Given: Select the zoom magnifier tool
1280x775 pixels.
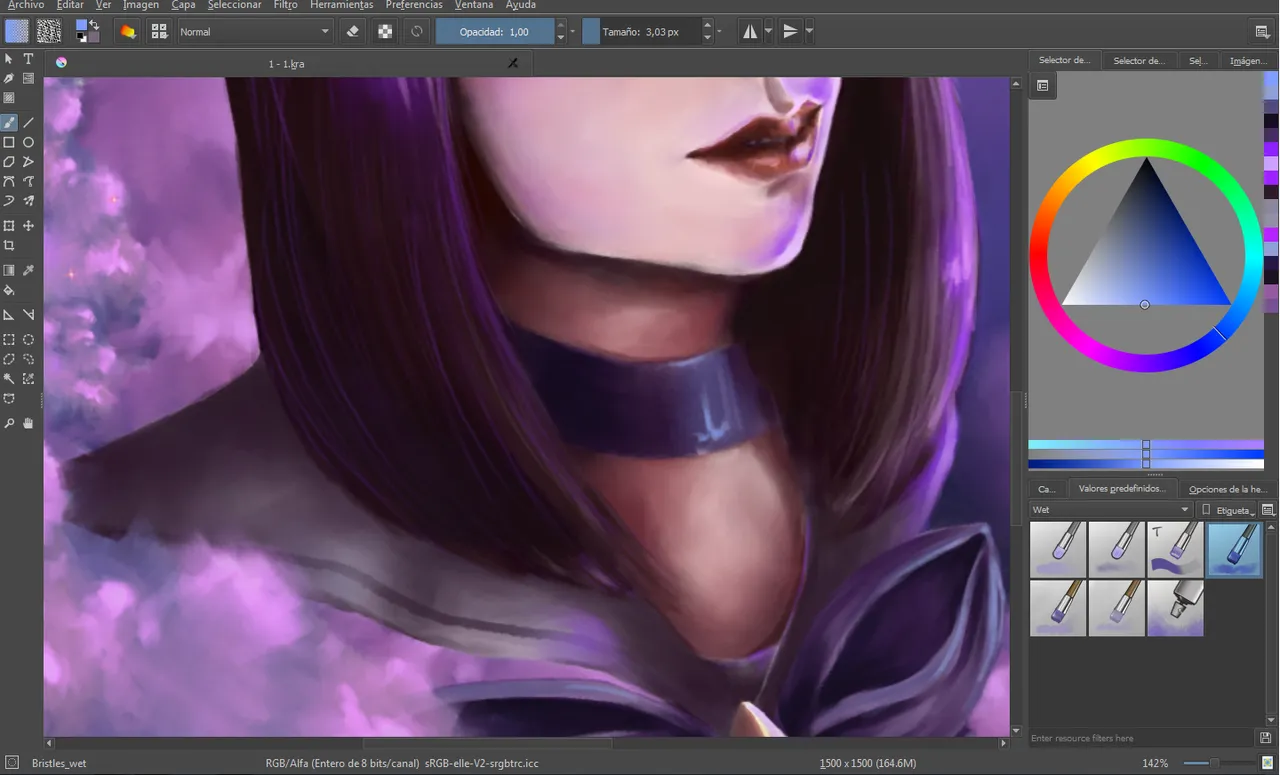Looking at the screenshot, I should (x=9, y=423).
